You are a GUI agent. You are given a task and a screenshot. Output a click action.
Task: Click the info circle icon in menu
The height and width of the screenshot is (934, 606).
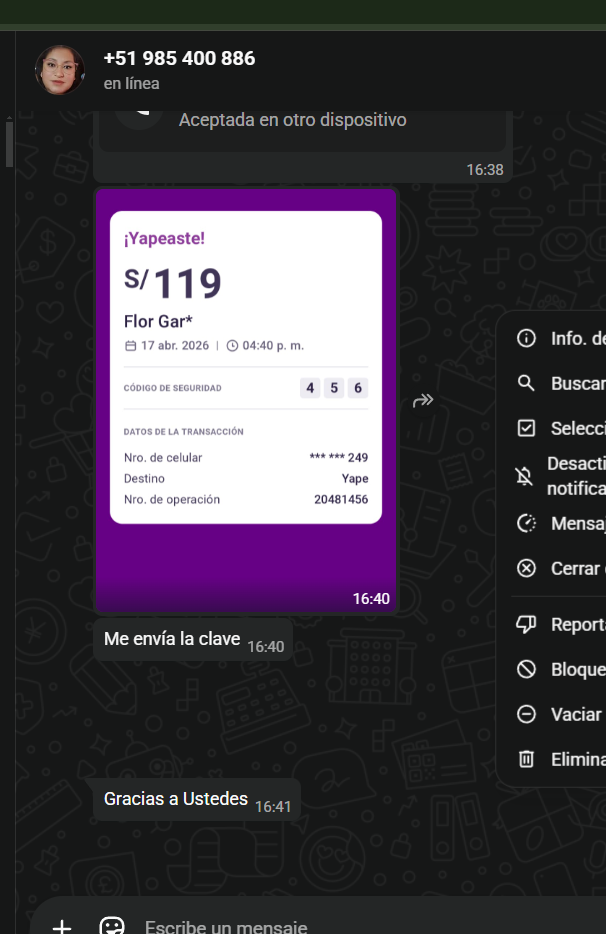pos(526,338)
